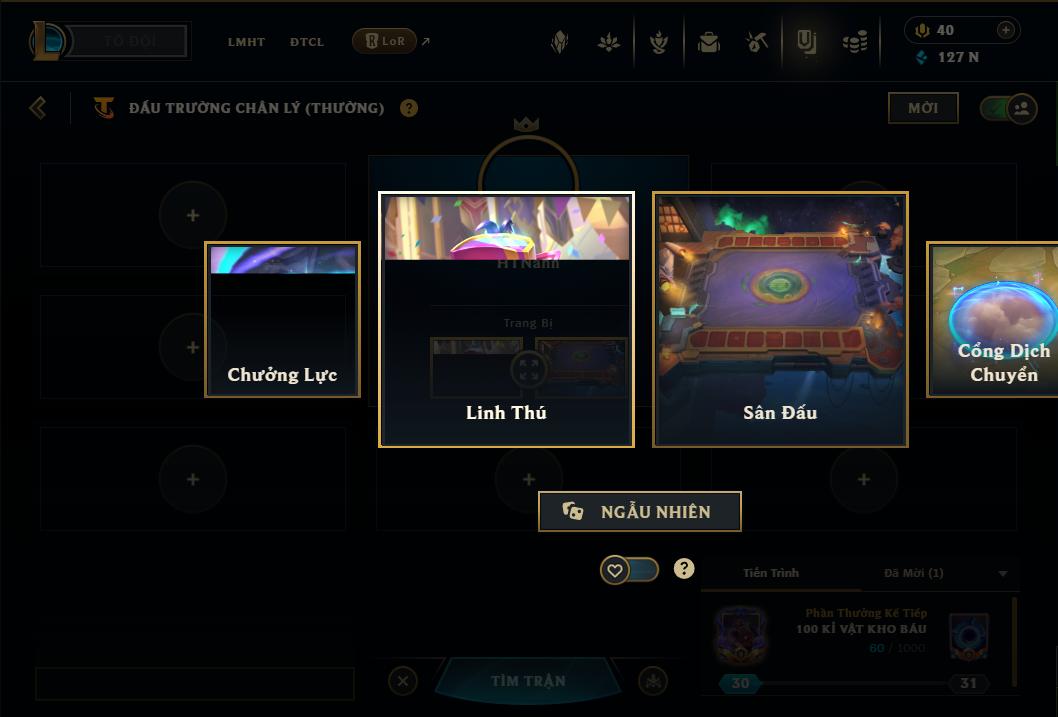Open the profile crest icon in navbar
Image resolution: width=1058 pixels, height=717 pixels.
[x=559, y=42]
